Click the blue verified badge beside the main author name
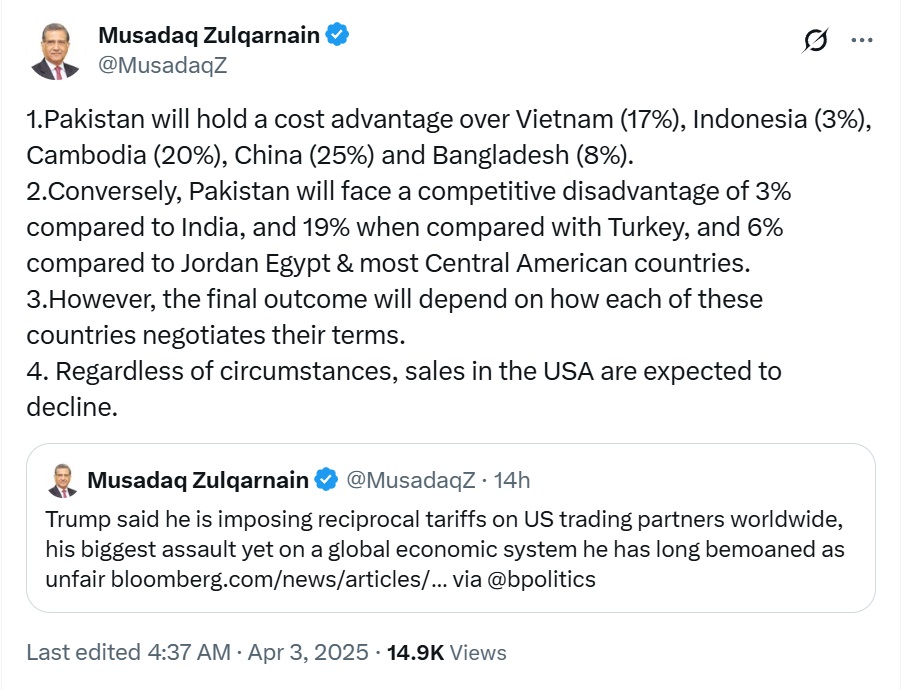The width and height of the screenshot is (905, 690). [x=338, y=35]
